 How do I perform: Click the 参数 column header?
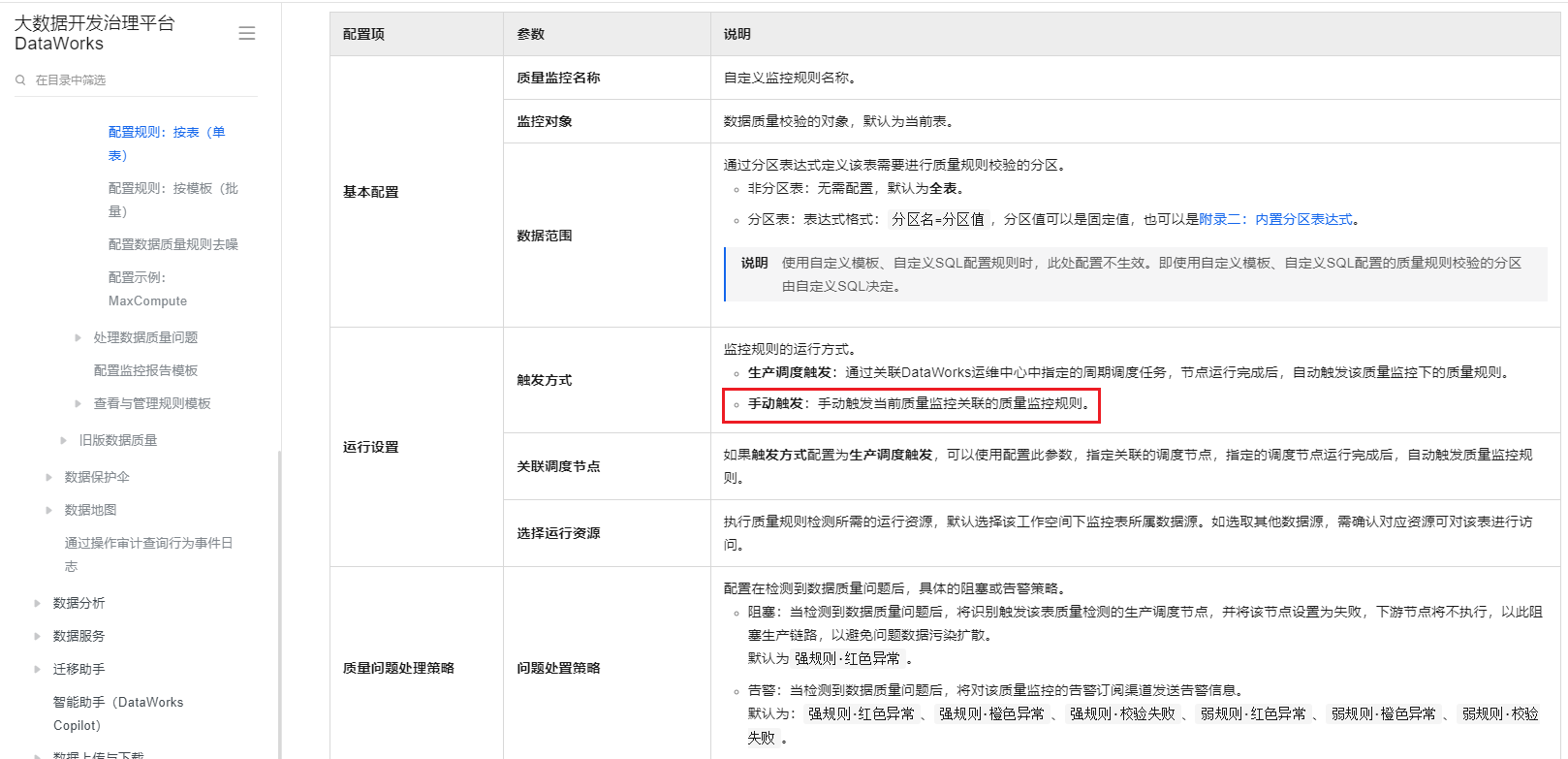pos(607,34)
